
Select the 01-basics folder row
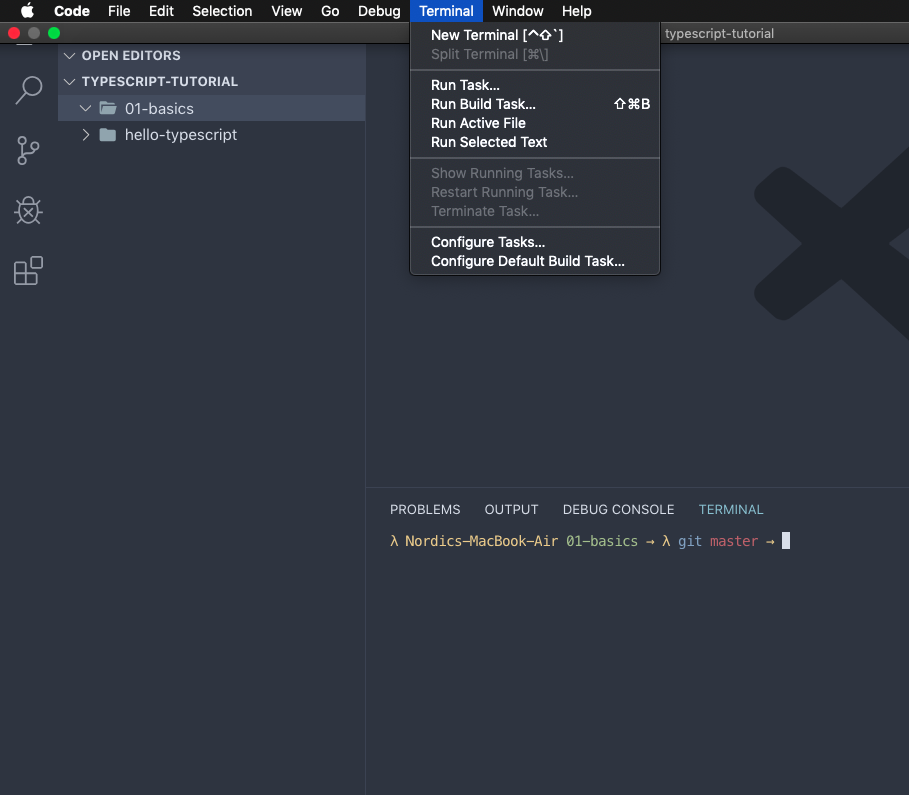212,108
